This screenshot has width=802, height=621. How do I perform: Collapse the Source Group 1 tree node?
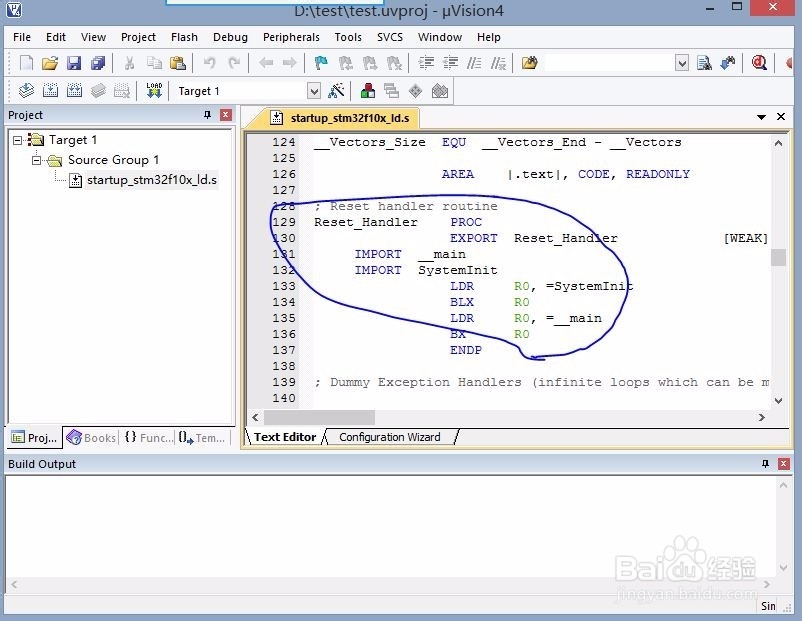coord(36,160)
